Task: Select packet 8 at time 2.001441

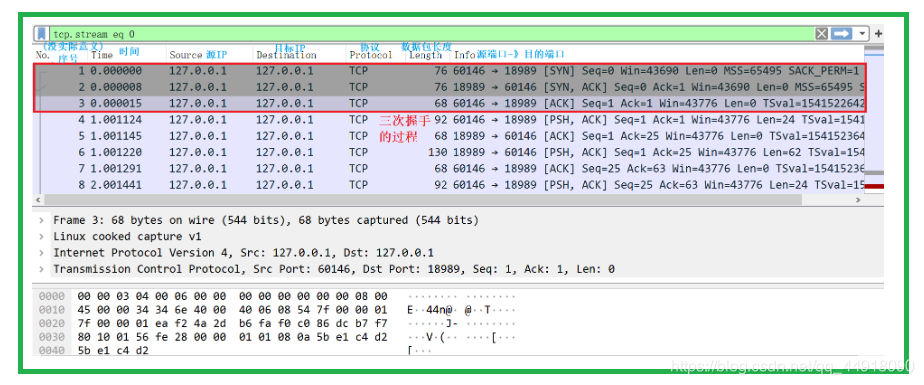Action: tap(450, 185)
